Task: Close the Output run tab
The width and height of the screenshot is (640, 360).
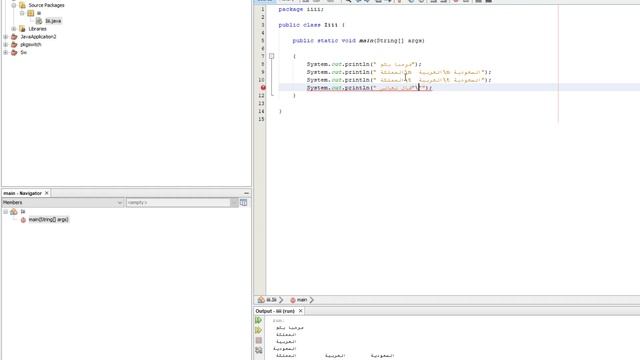Action: (x=300, y=311)
